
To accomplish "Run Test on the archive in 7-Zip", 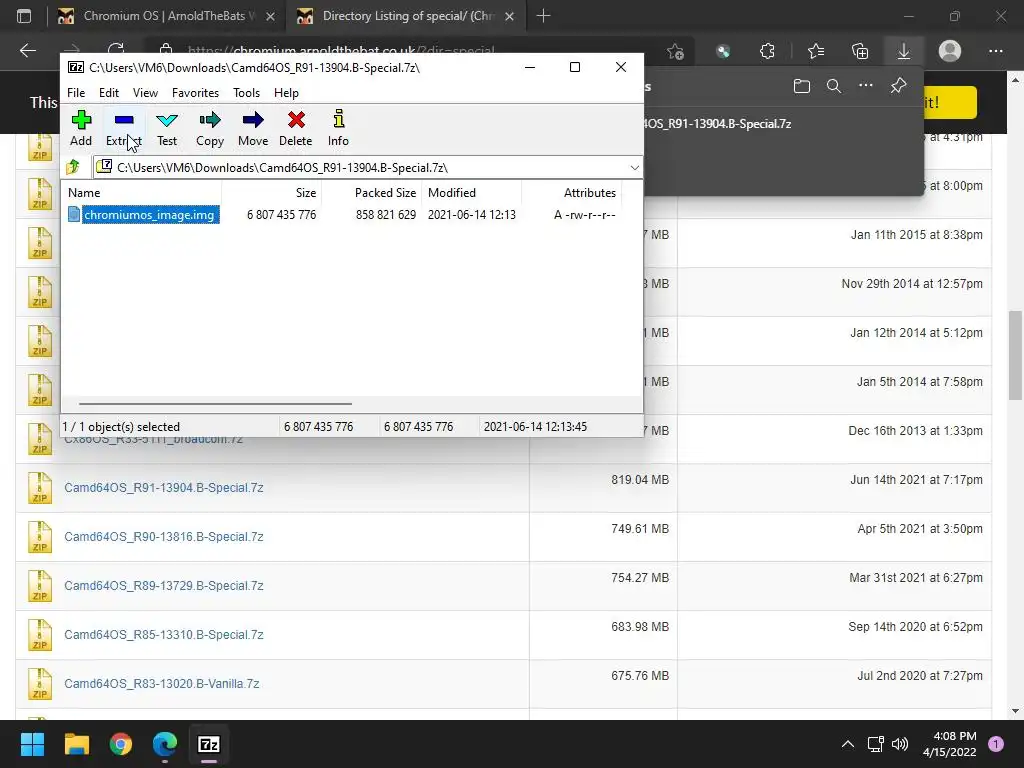I will tap(167, 128).
